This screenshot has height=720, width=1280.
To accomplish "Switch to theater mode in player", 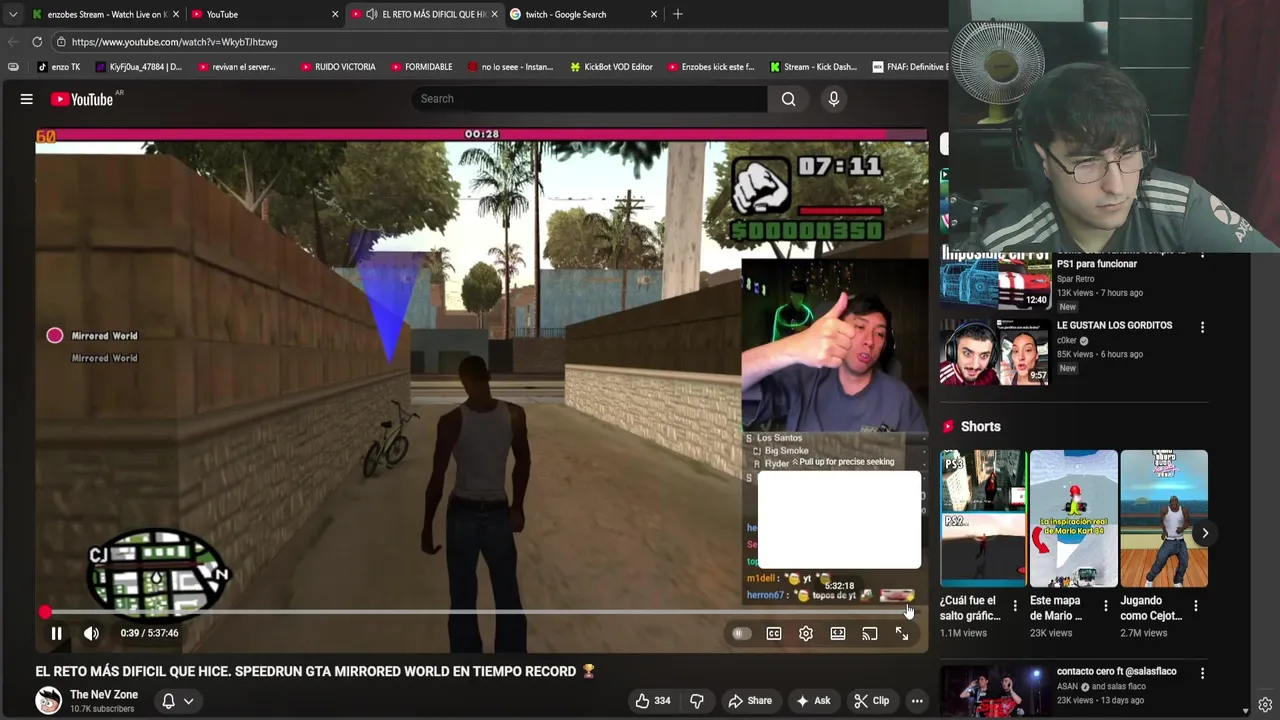I will click(838, 633).
